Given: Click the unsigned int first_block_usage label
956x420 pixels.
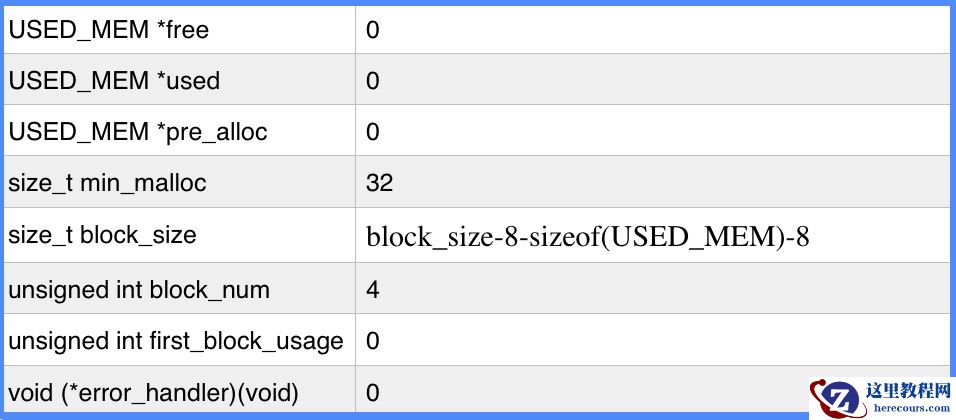Looking at the screenshot, I should (176, 341).
